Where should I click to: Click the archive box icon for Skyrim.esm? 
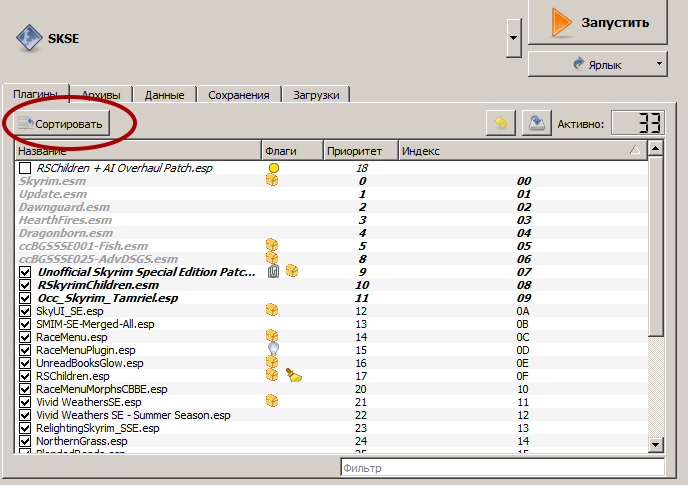pyautogui.click(x=272, y=180)
